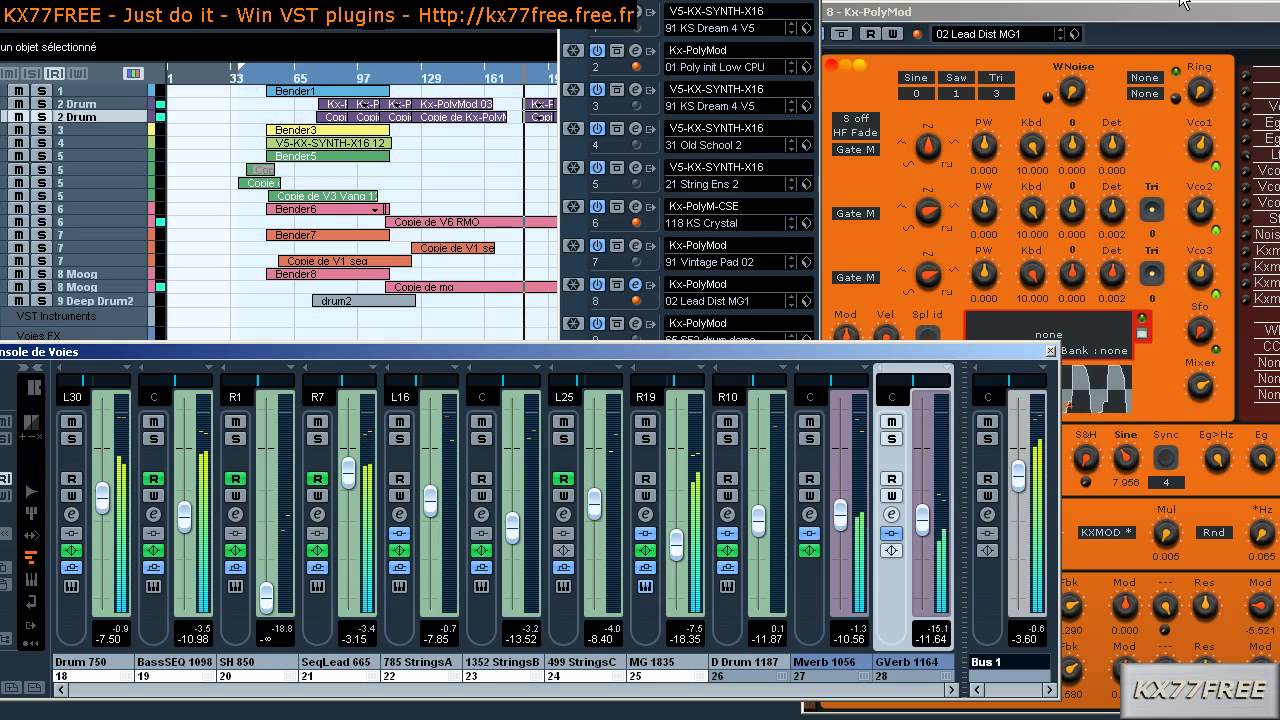This screenshot has width=1280, height=720.
Task: Click the keyboard icon in the mixer side panel
Action: (31, 580)
